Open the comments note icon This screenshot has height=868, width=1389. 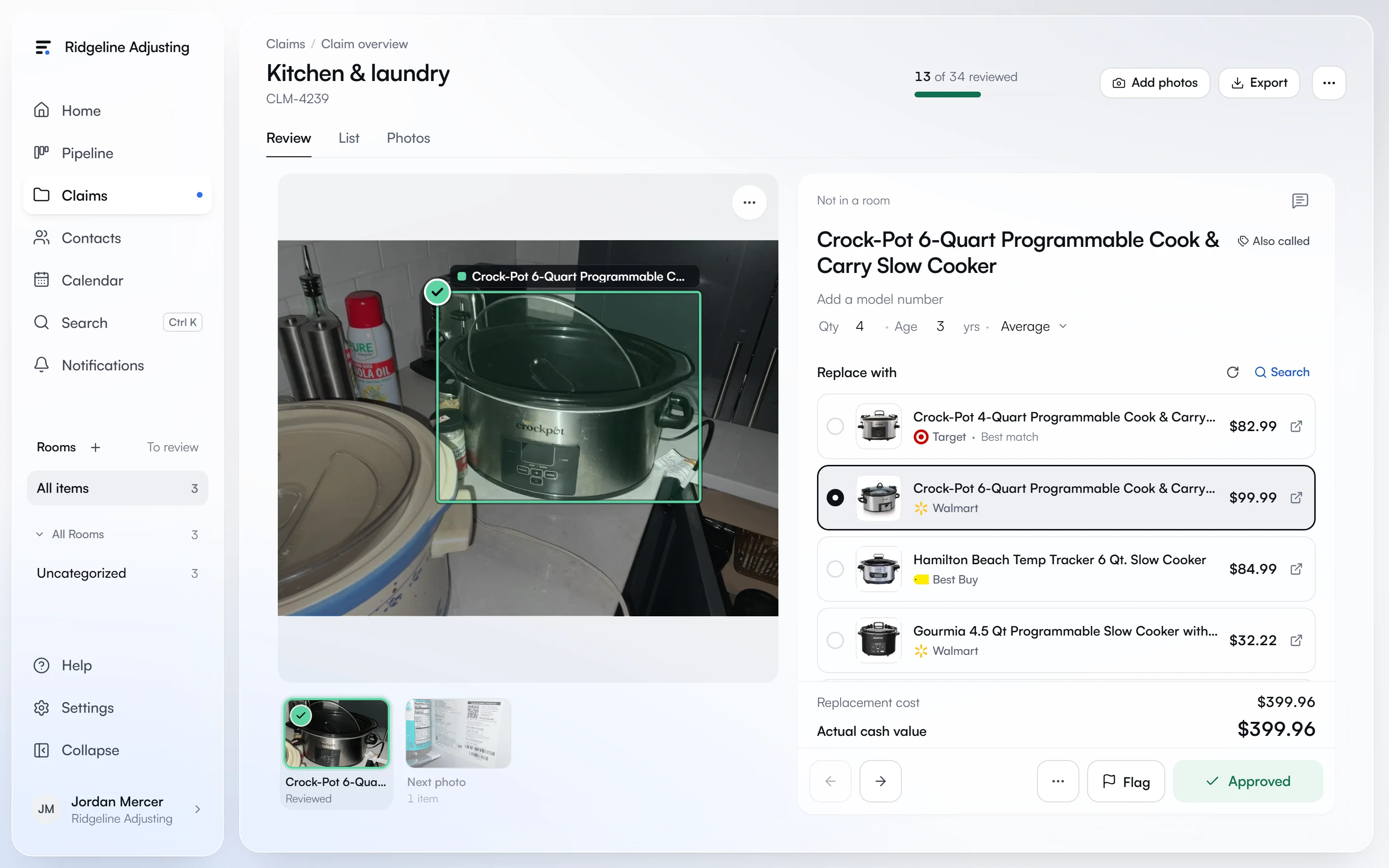1299,200
